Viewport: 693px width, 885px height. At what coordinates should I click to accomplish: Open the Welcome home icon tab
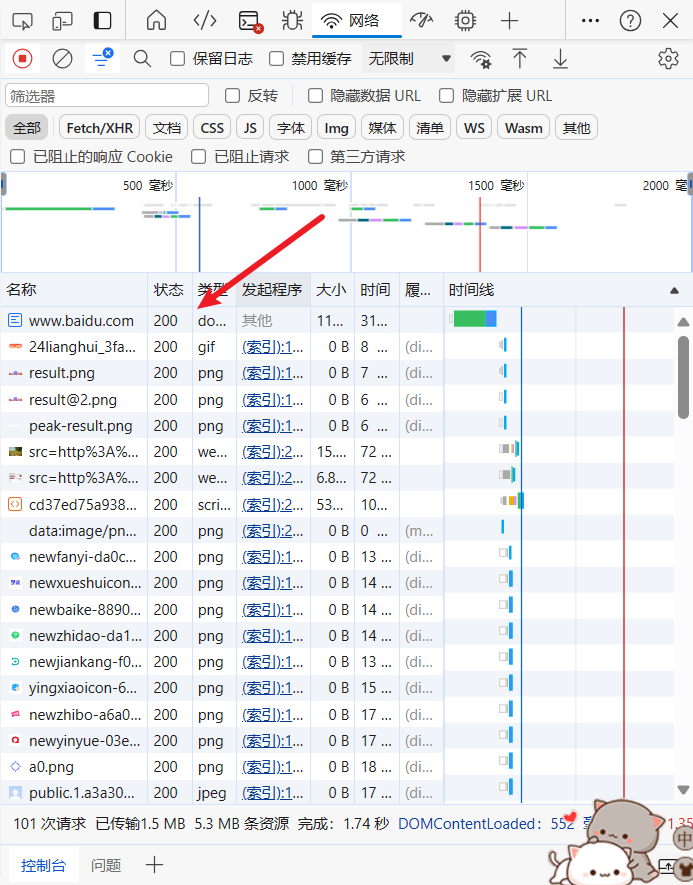coord(156,21)
